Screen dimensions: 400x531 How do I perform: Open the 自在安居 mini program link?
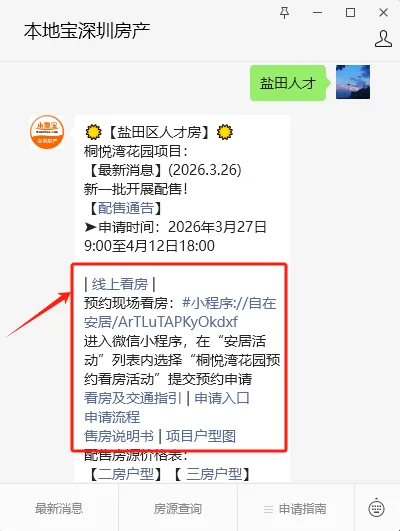180,312
